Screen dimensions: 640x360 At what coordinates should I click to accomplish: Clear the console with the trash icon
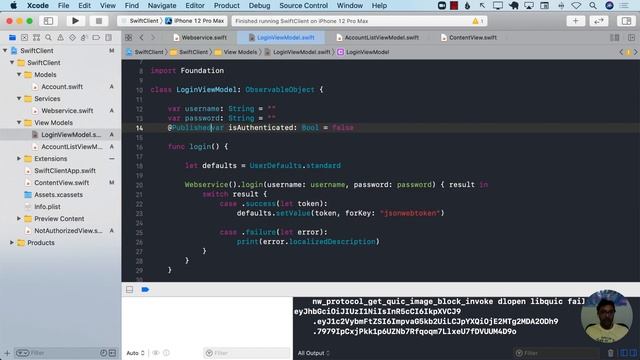(x=610, y=353)
